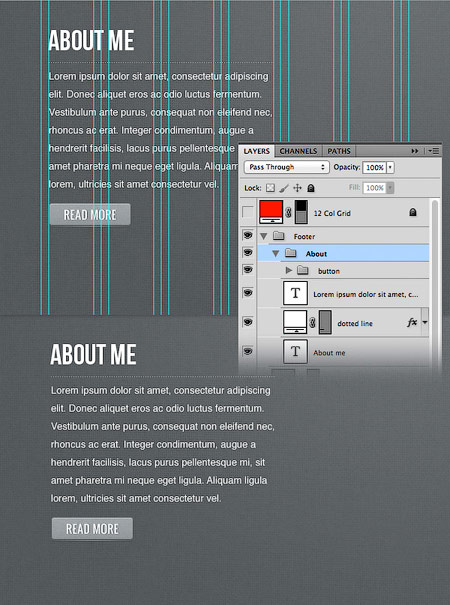
Task: Open the Layers panel options menu icon
Action: 434,151
